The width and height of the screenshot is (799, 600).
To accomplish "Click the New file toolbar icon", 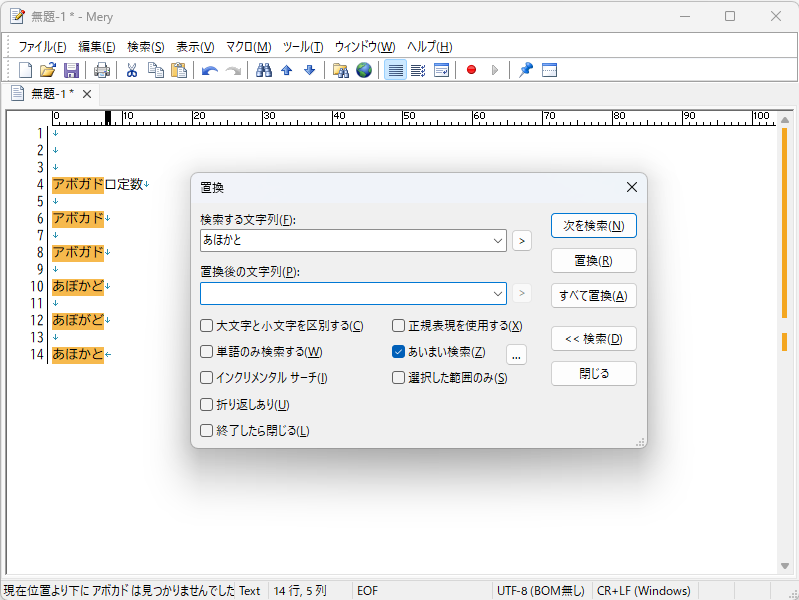I will click(x=25, y=70).
